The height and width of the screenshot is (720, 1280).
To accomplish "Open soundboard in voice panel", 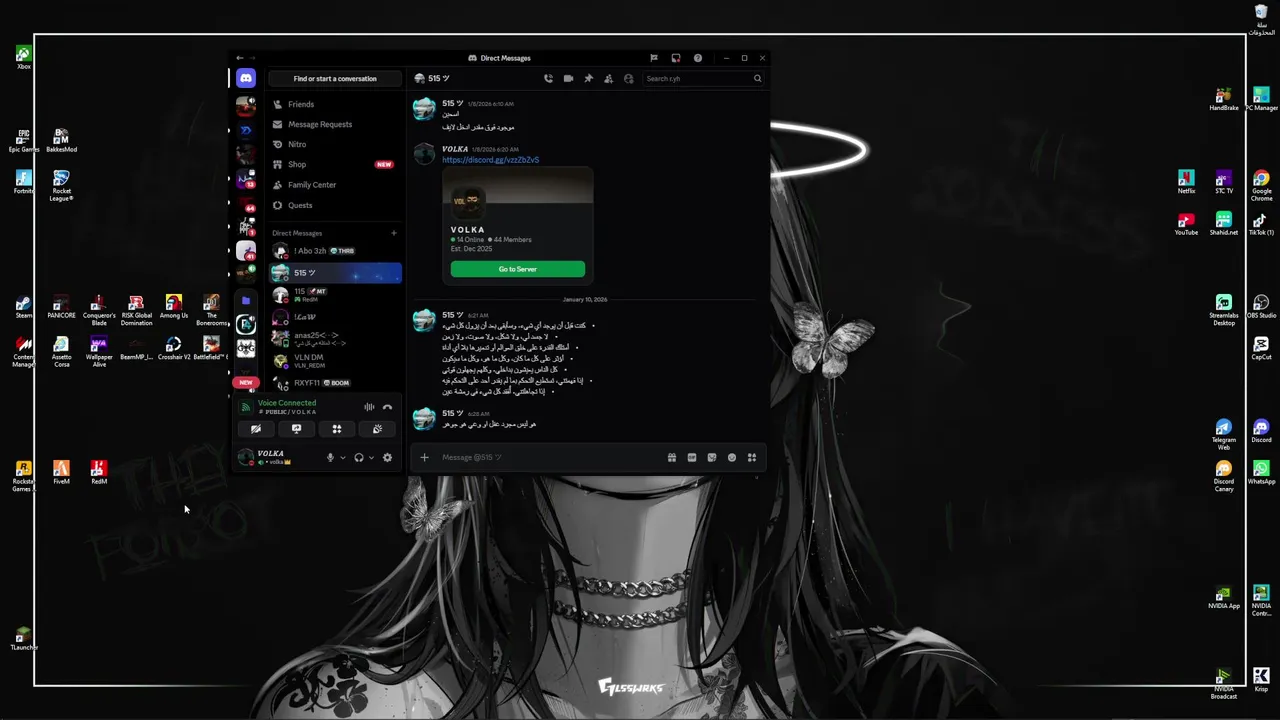I will coord(377,429).
